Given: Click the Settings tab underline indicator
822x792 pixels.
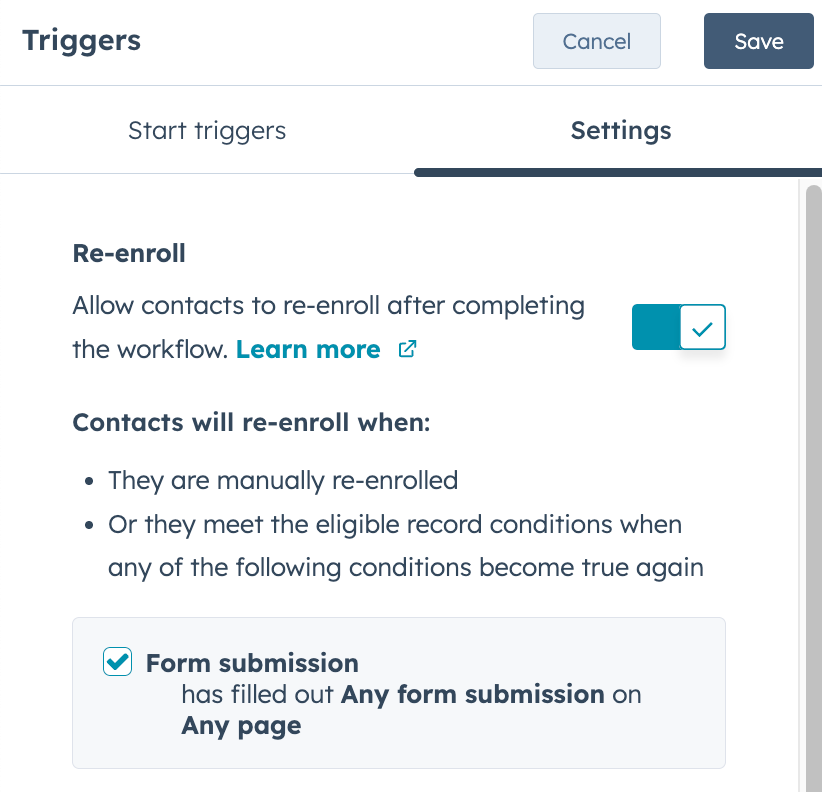Looking at the screenshot, I should tap(620, 170).
